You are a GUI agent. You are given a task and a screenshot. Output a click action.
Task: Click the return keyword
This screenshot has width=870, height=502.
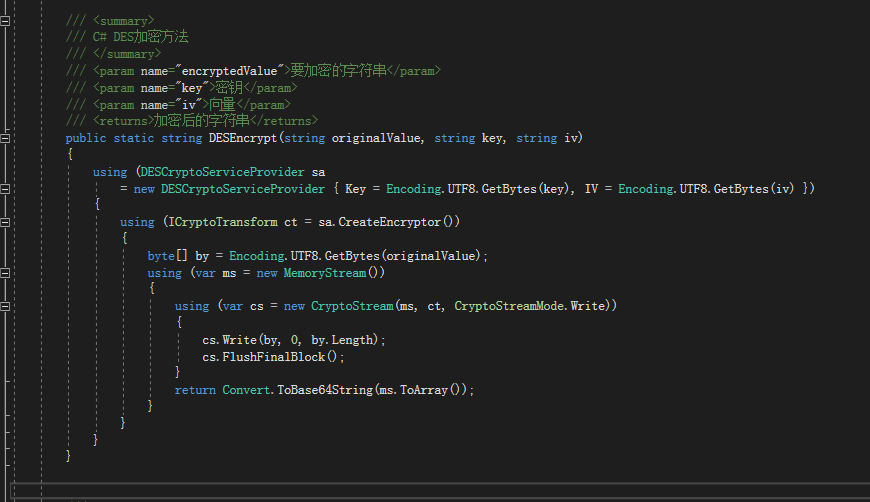click(x=194, y=390)
